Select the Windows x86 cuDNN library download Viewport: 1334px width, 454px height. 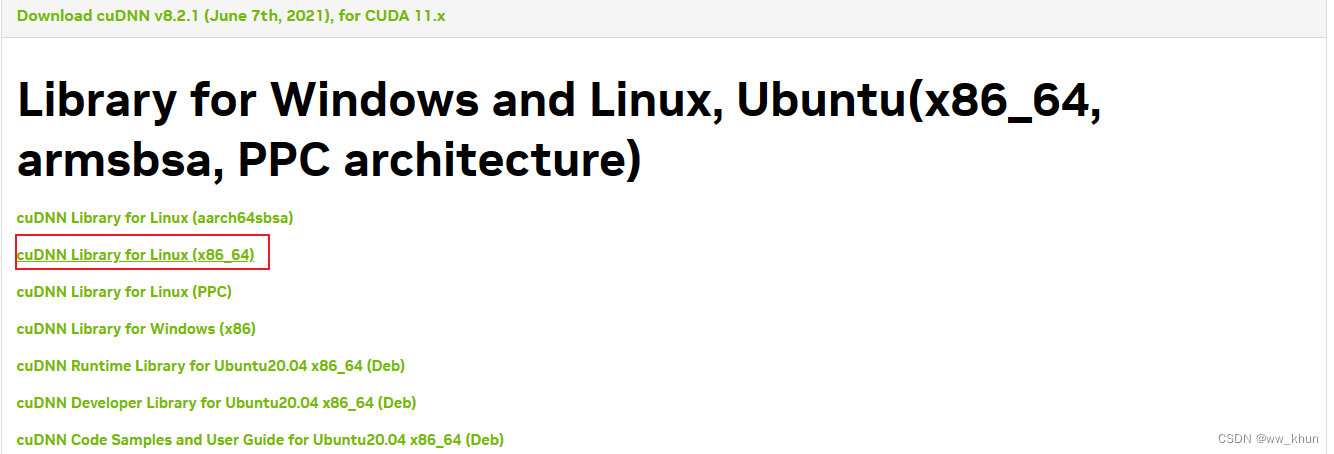pos(137,329)
